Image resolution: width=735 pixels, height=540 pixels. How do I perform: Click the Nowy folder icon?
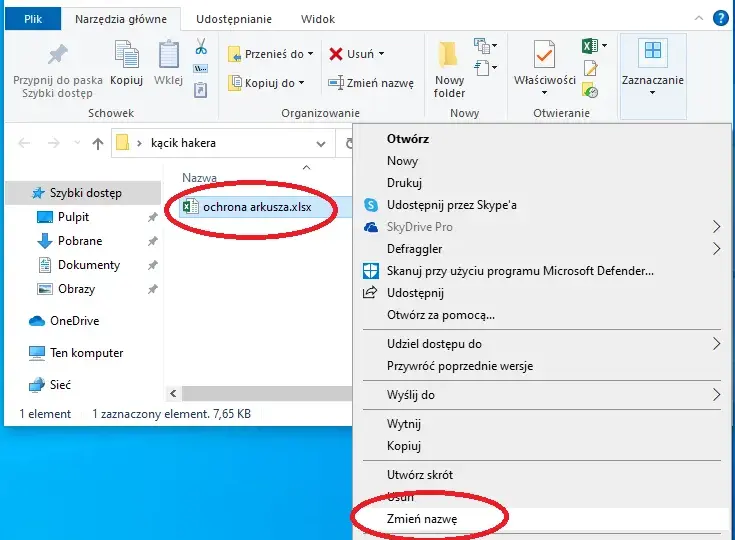pos(448,55)
